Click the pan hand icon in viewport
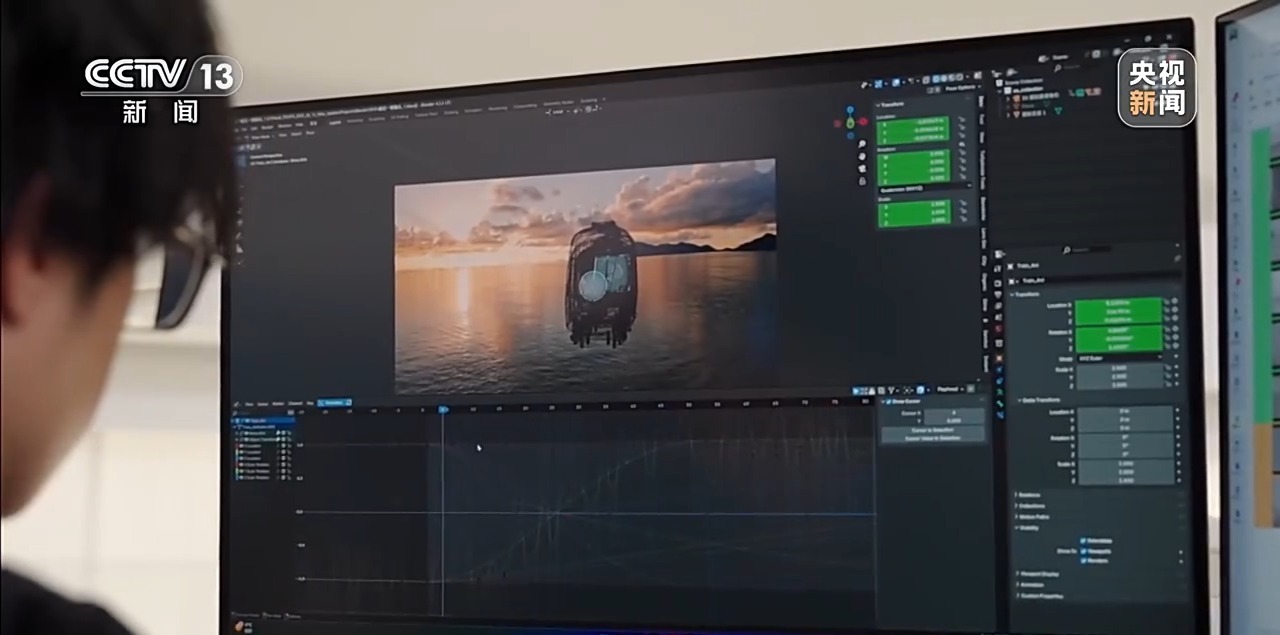 862,157
